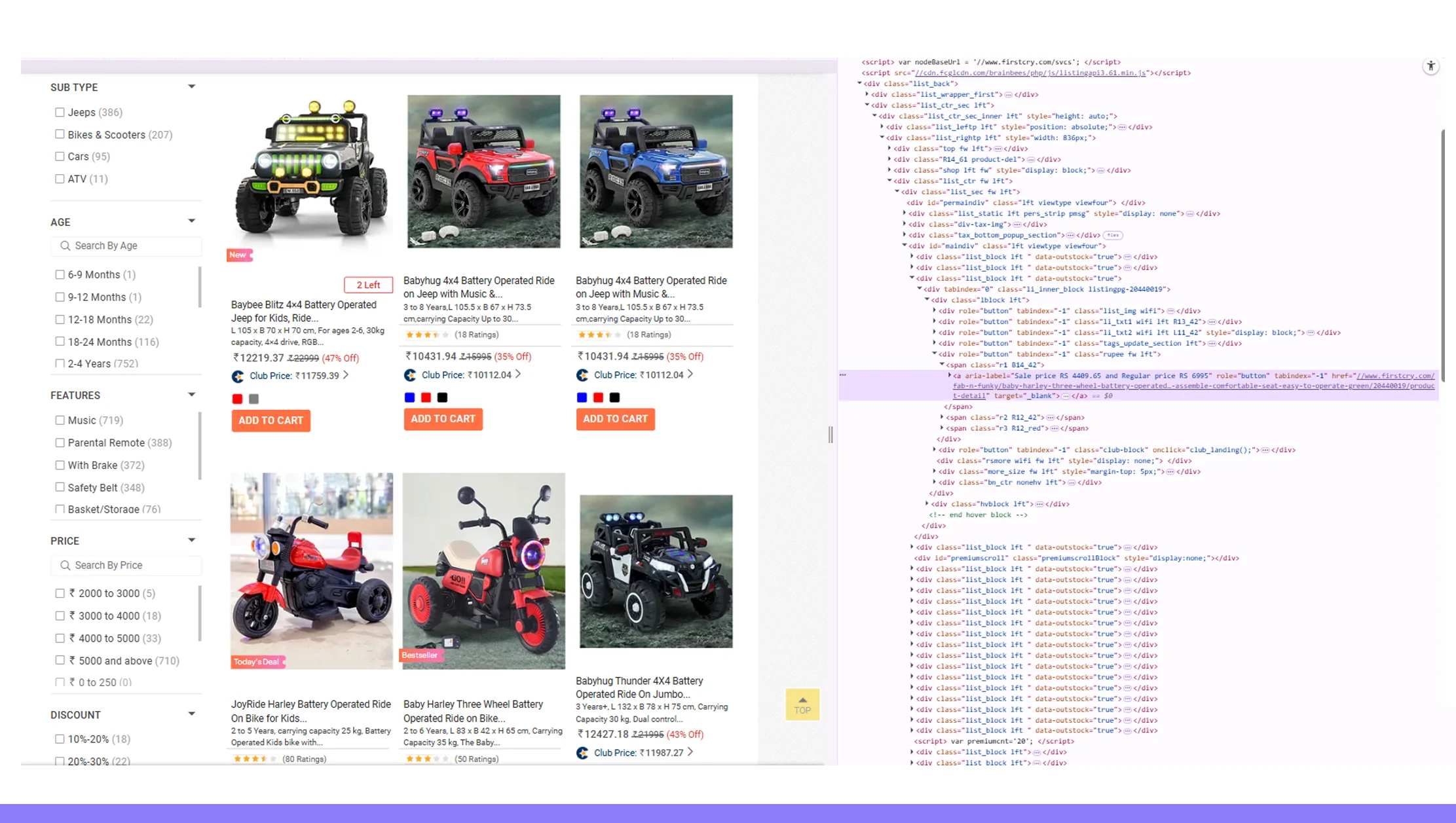
Task: Open the firstcry.com product href link in DevTools
Action: click(1395, 376)
